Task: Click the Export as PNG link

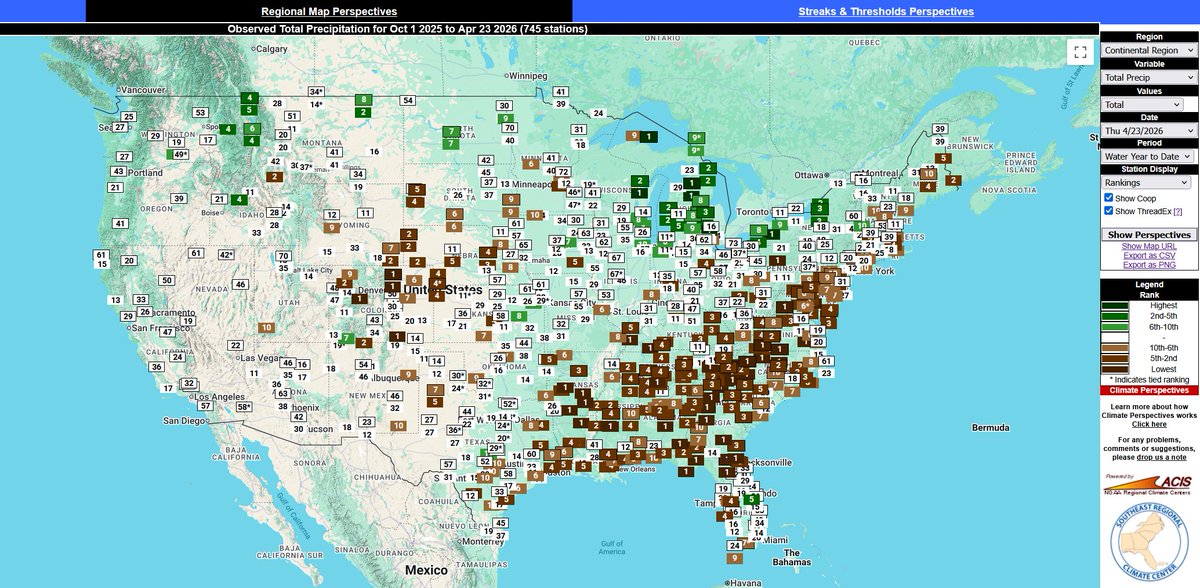Action: pos(1149,265)
